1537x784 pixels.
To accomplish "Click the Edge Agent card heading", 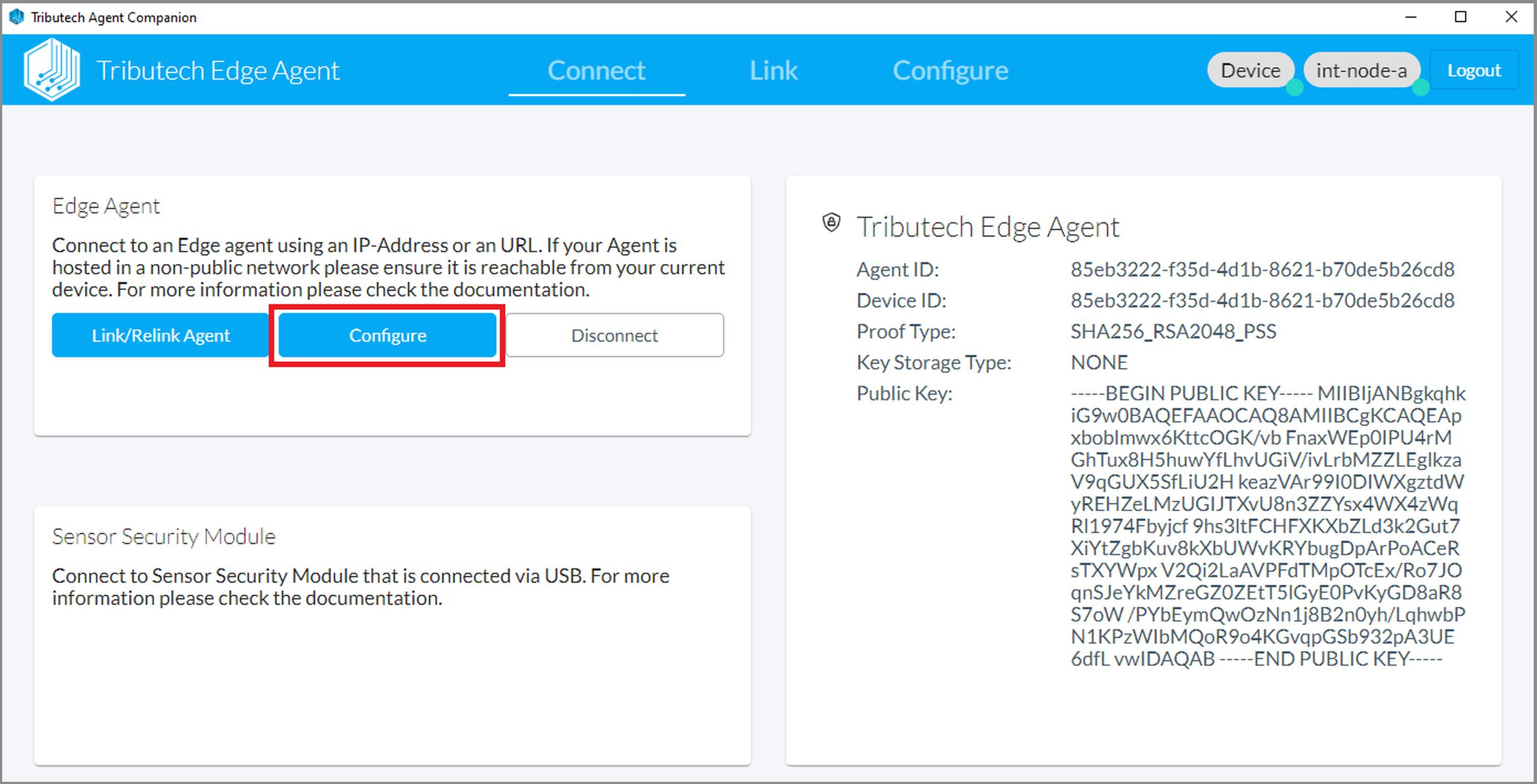I will click(x=106, y=206).
